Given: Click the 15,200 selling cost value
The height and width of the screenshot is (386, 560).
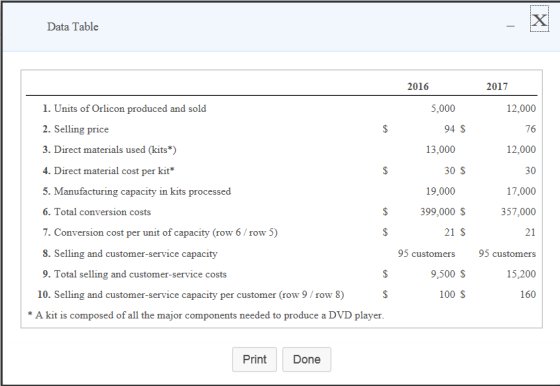Looking at the screenshot, I should point(521,274).
